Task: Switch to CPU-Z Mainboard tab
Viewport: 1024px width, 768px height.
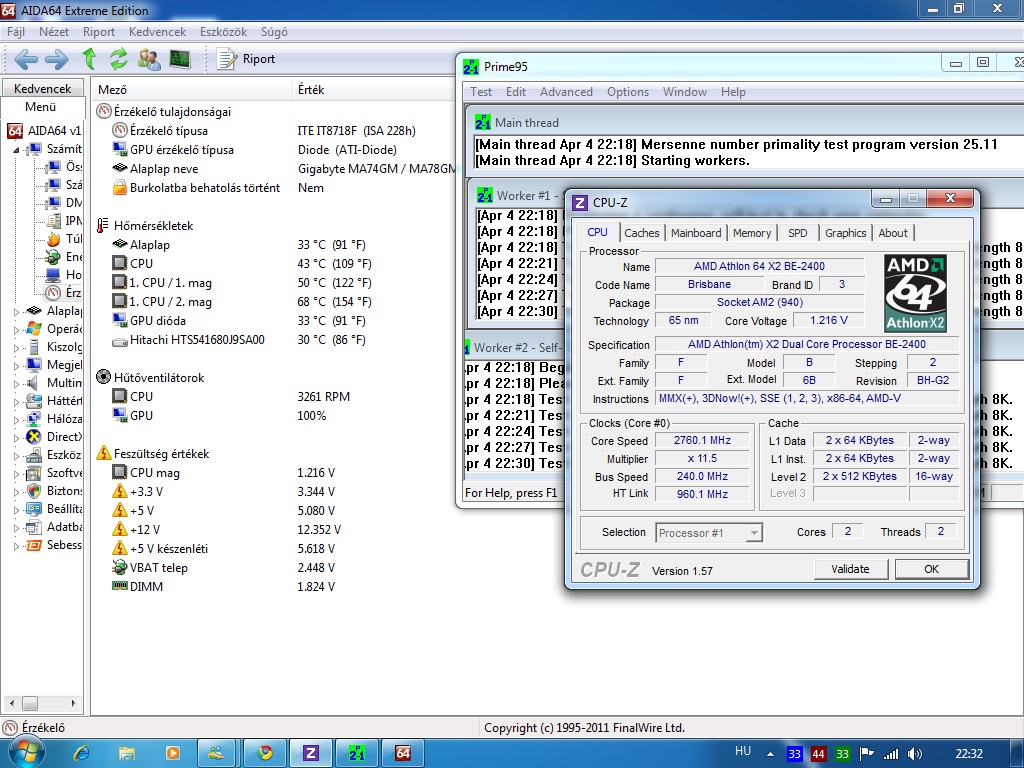Action: pos(696,233)
